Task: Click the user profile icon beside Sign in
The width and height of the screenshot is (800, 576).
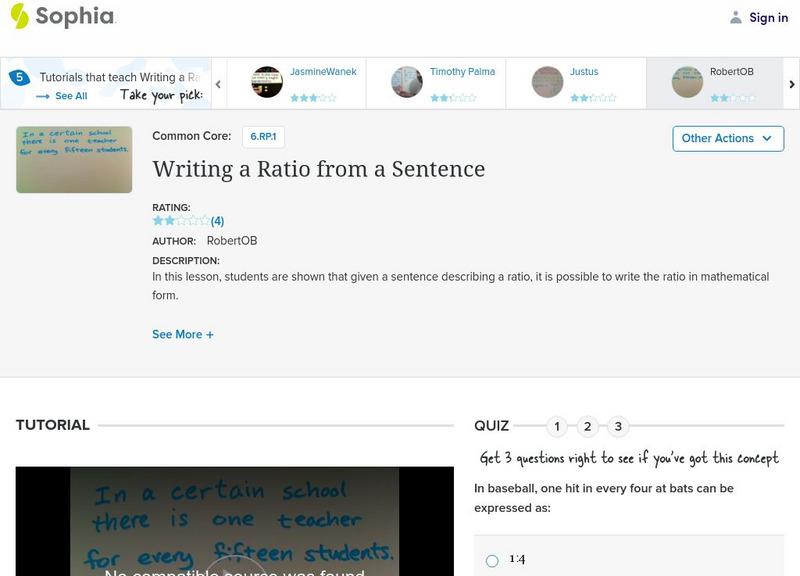Action: (x=736, y=17)
